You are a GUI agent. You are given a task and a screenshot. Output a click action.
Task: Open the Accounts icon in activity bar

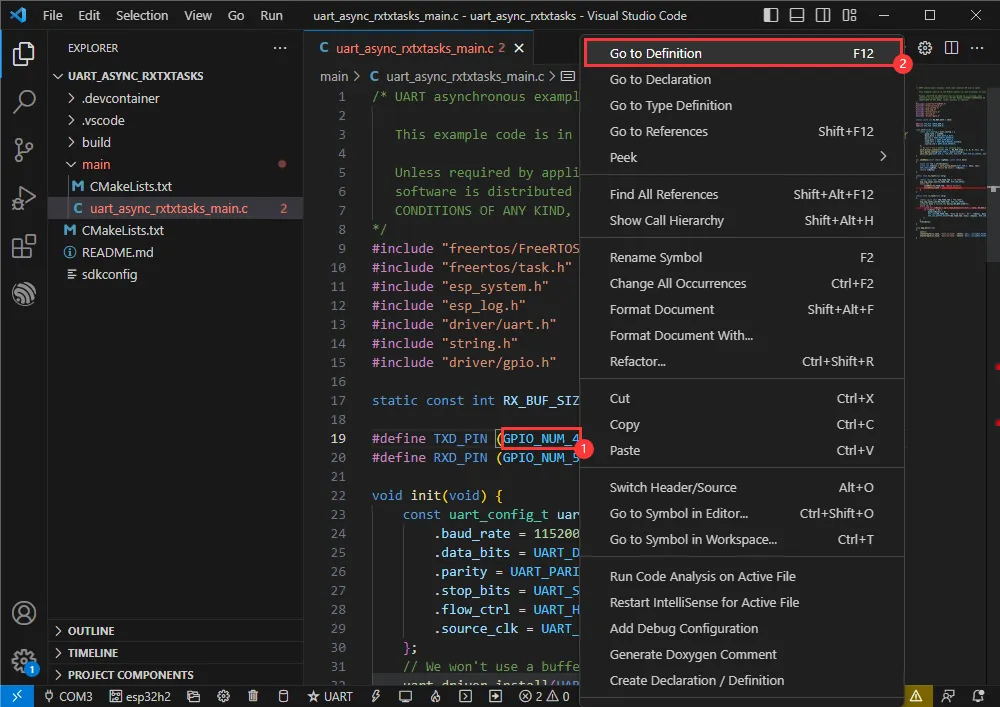coord(24,613)
